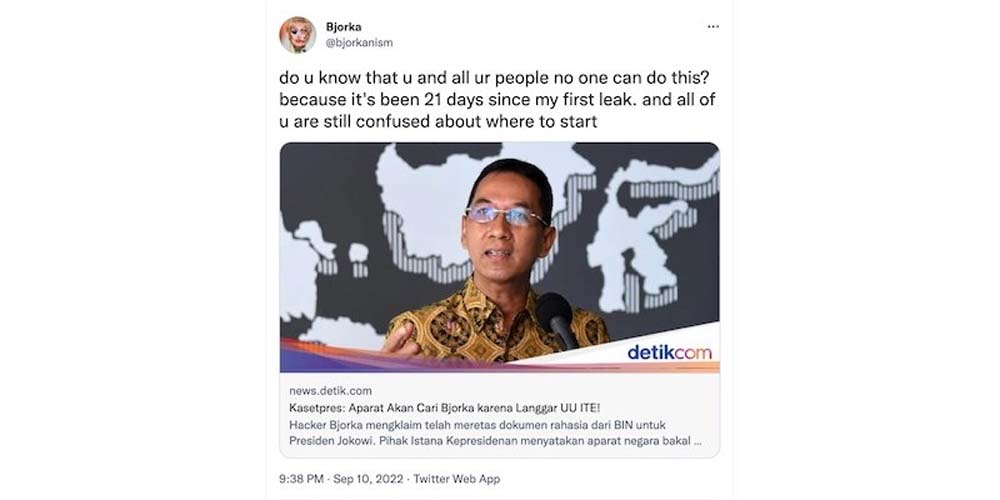Click the detikcom logo on the image
The width and height of the screenshot is (1000, 500).
coord(669,353)
